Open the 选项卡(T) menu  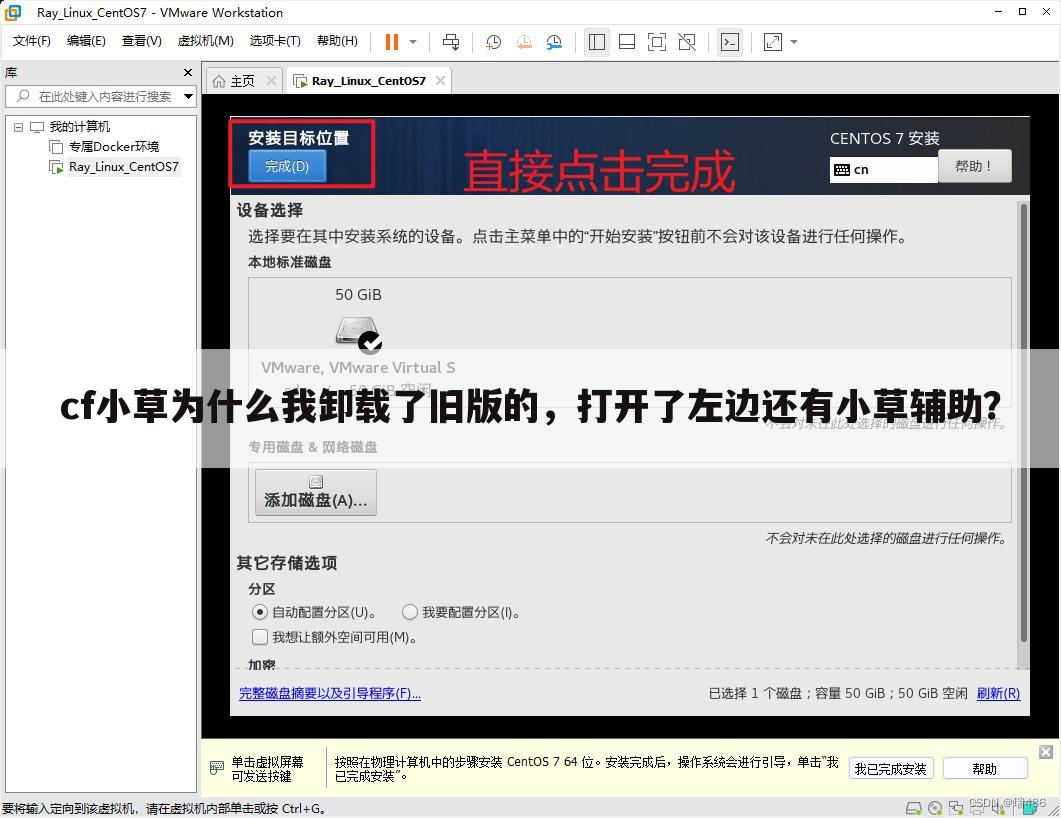[x=275, y=41]
